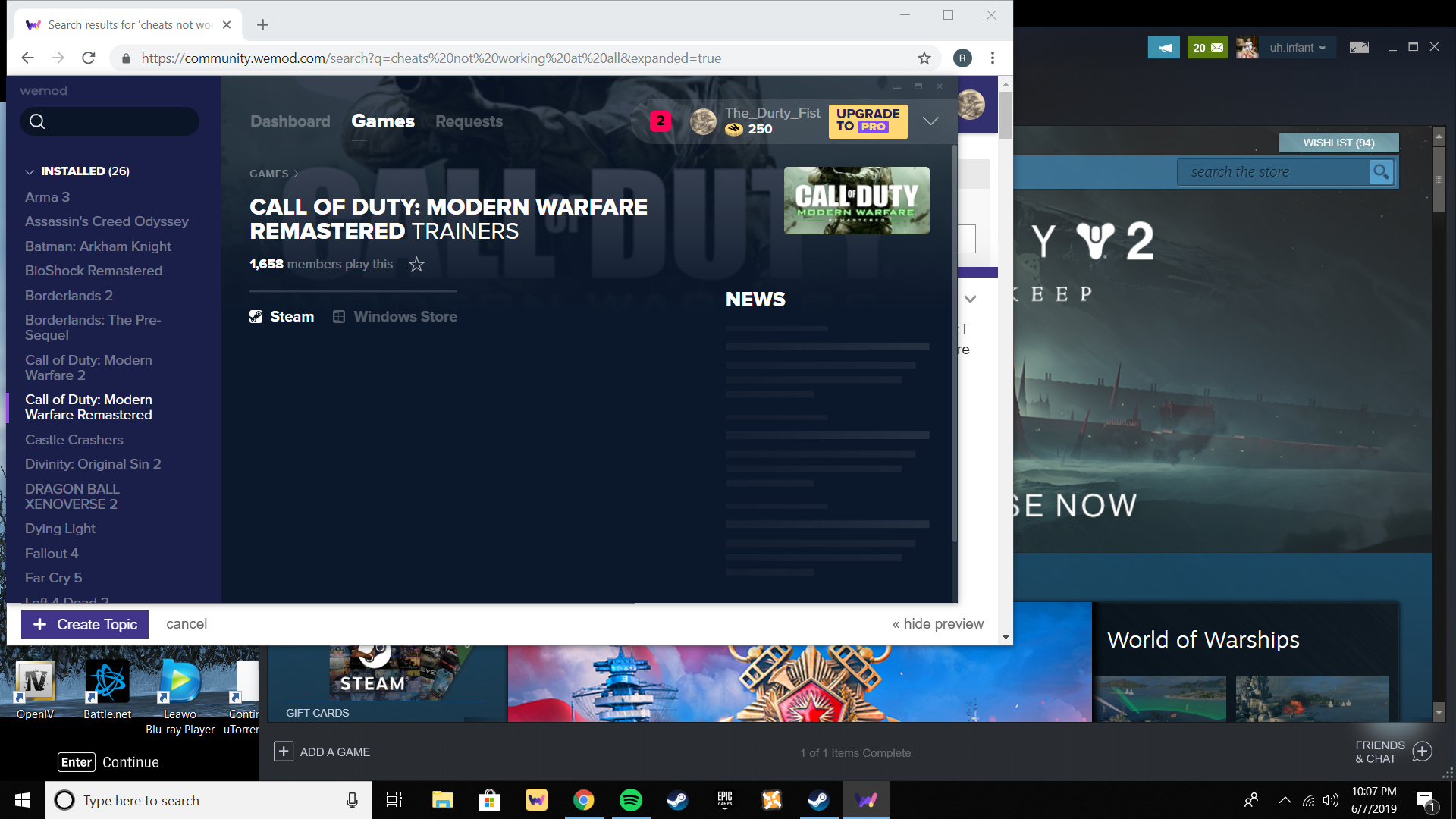Open the red notifications badge
This screenshot has width=1456, height=819.
click(660, 121)
